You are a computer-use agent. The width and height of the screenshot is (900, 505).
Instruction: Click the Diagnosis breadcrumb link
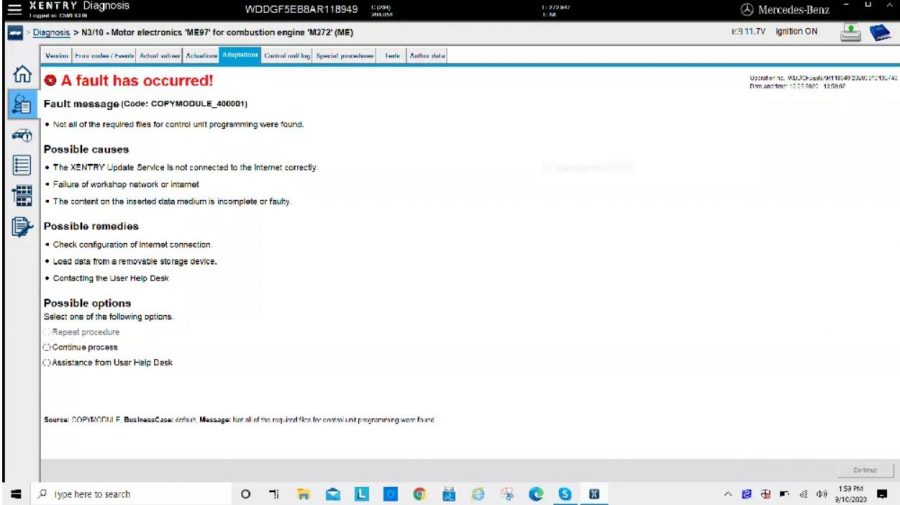point(51,33)
